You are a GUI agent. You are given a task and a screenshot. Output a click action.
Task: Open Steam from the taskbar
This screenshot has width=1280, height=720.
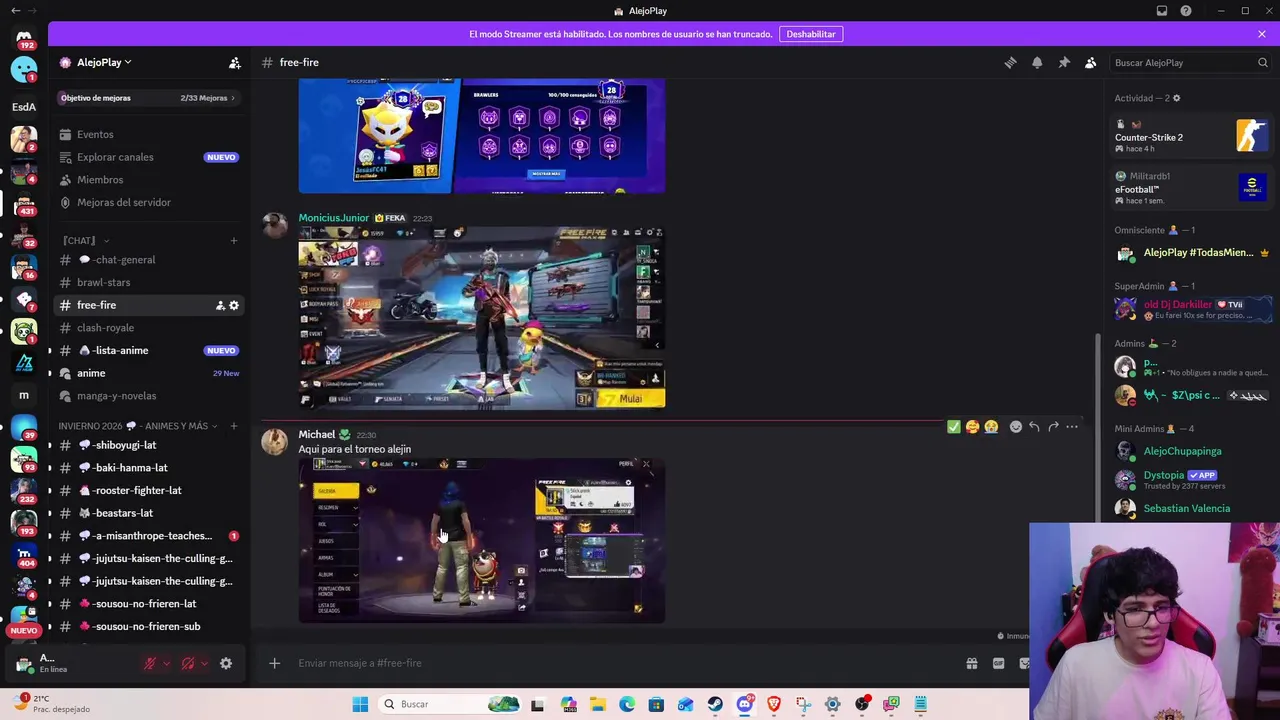click(715, 704)
